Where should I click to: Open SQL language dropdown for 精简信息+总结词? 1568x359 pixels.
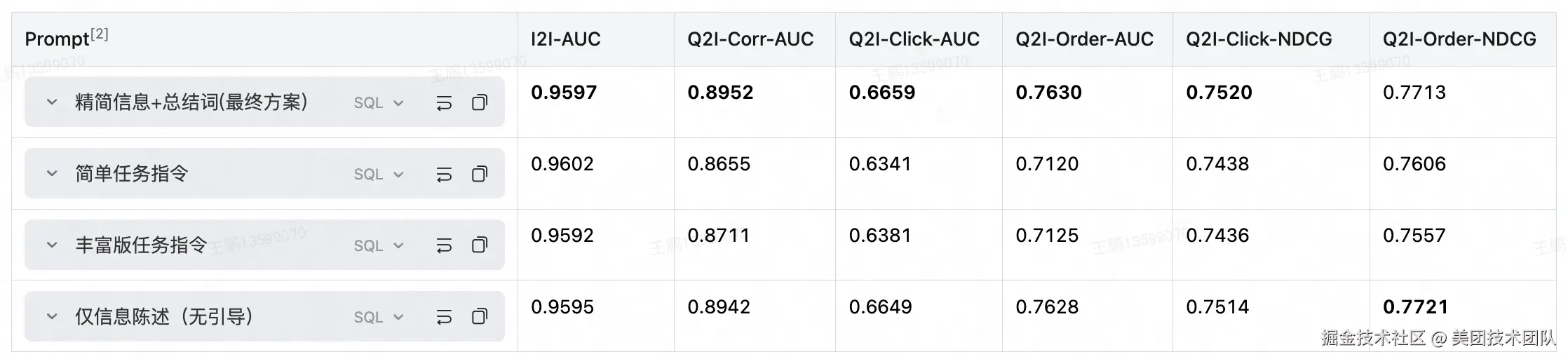[379, 103]
